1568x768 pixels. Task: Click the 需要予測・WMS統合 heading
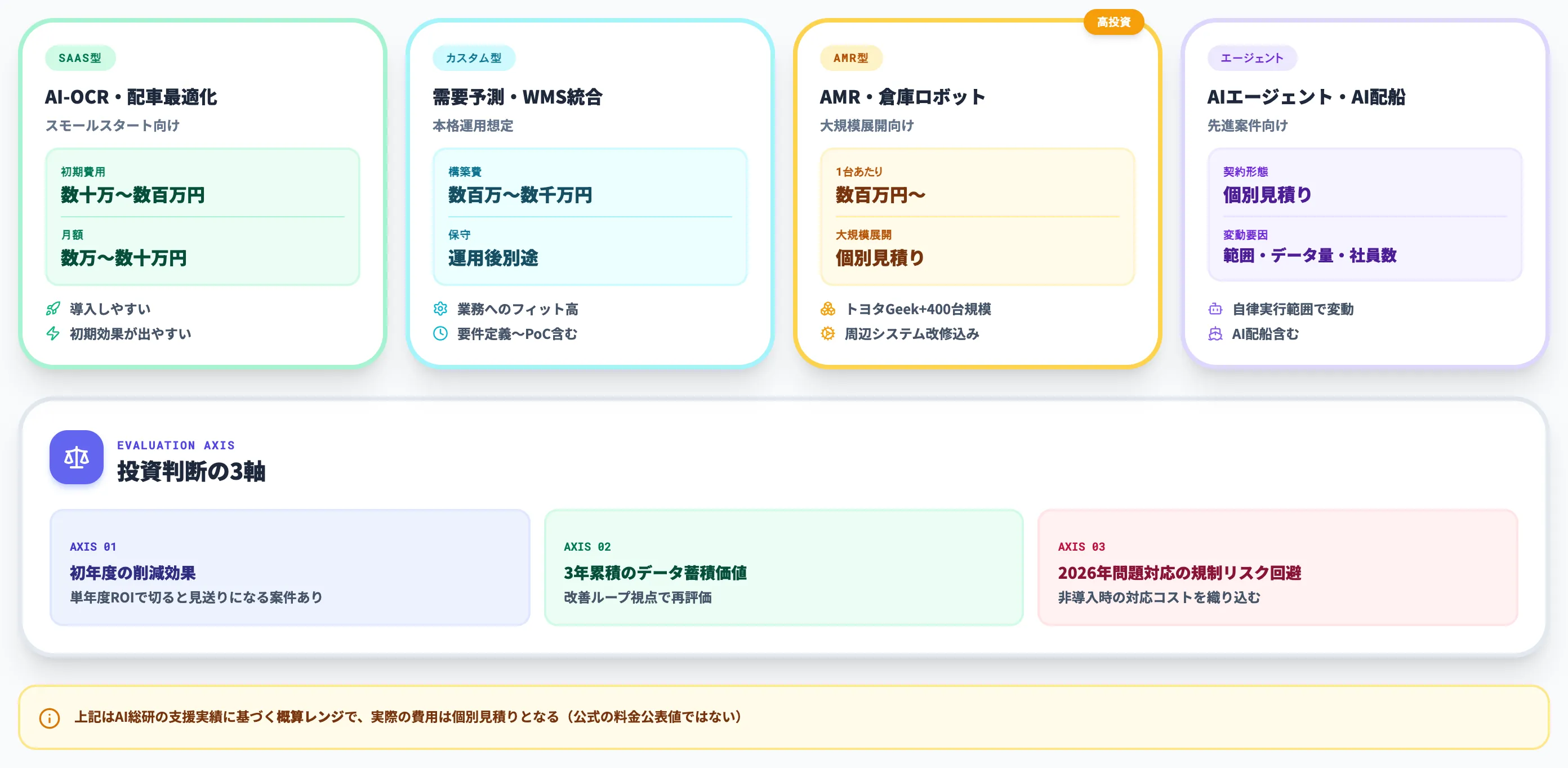pyautogui.click(x=518, y=97)
